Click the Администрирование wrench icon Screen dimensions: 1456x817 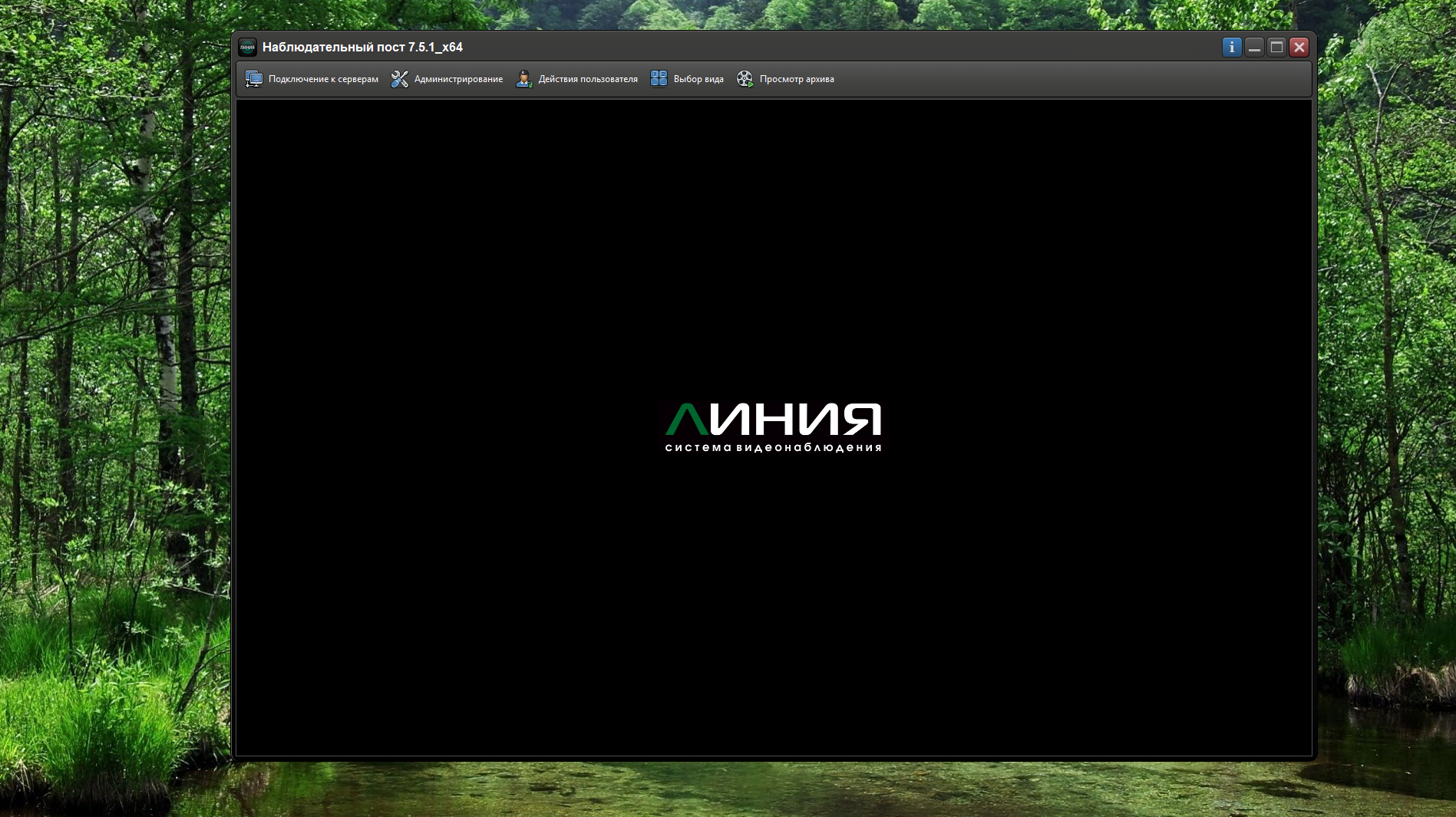click(x=400, y=79)
